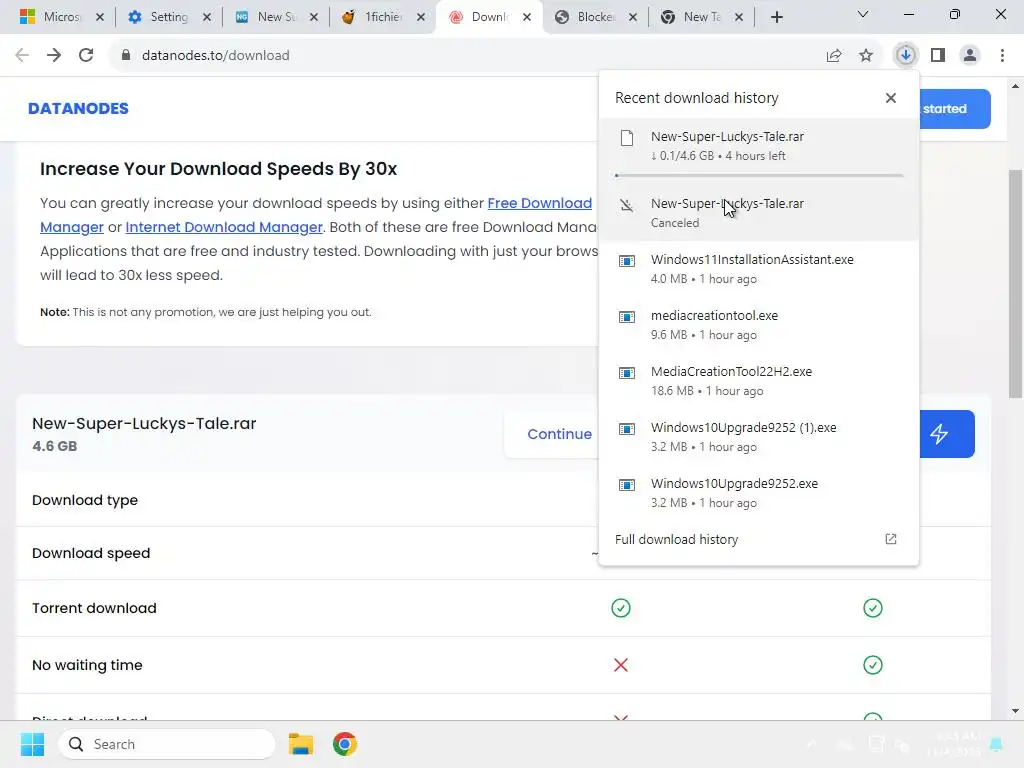Click the Torrent download row label
The image size is (1024, 768).
(94, 608)
